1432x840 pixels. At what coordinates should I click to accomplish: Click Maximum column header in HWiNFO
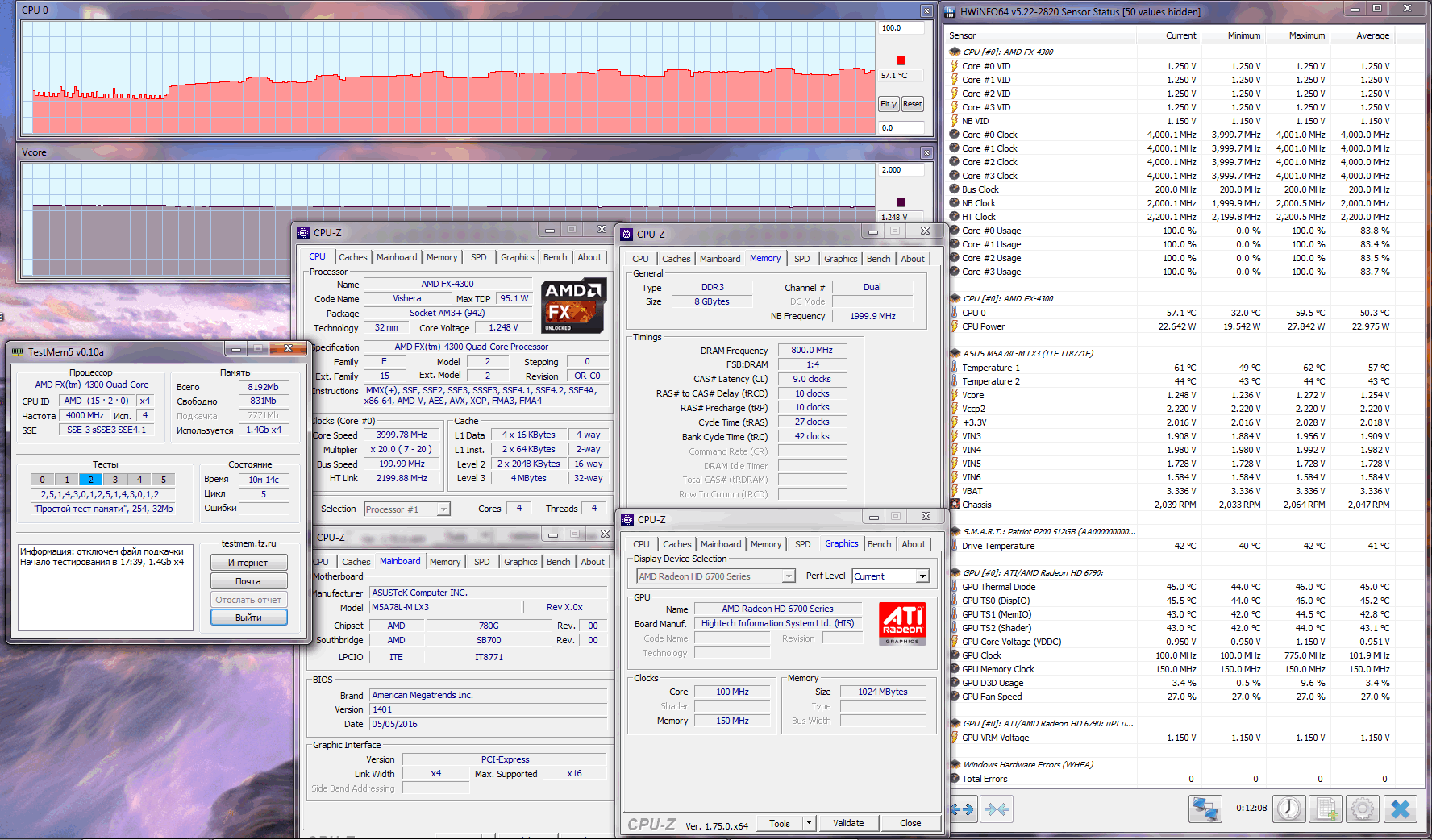1298,35
